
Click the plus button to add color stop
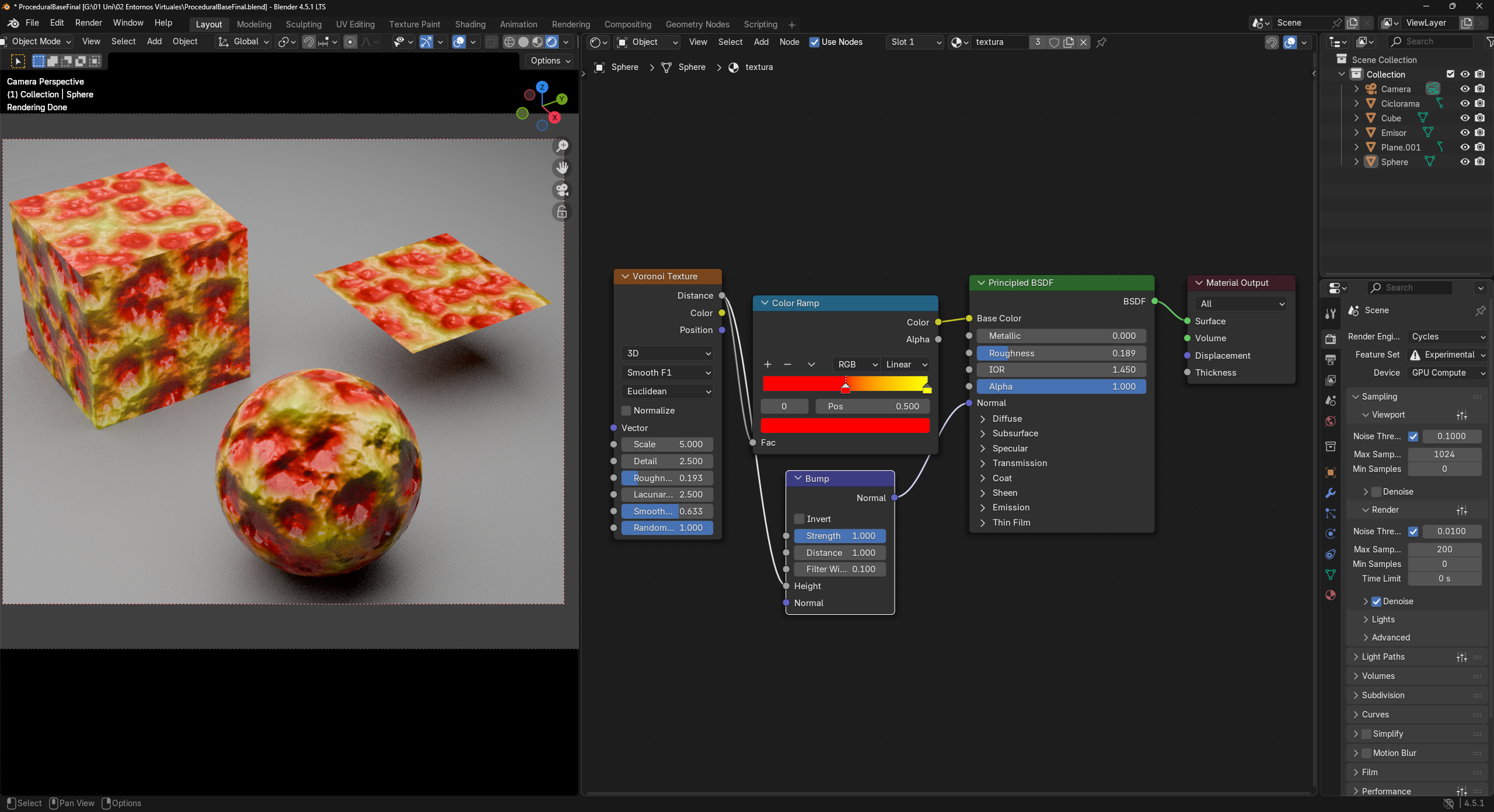(x=767, y=365)
